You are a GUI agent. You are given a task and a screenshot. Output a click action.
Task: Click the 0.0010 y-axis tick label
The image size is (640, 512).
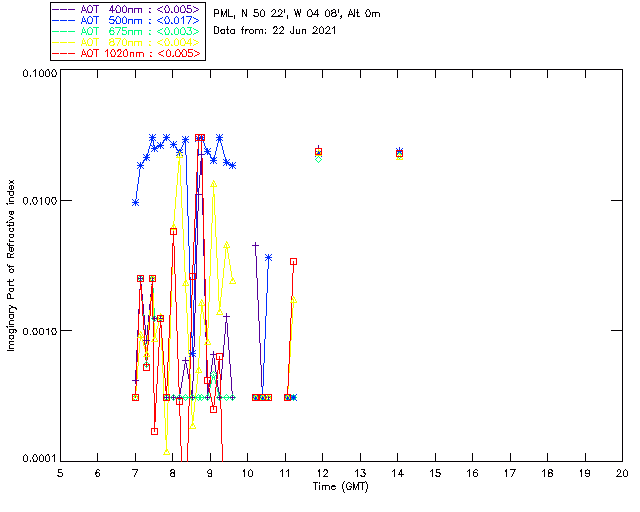[x=37, y=331]
